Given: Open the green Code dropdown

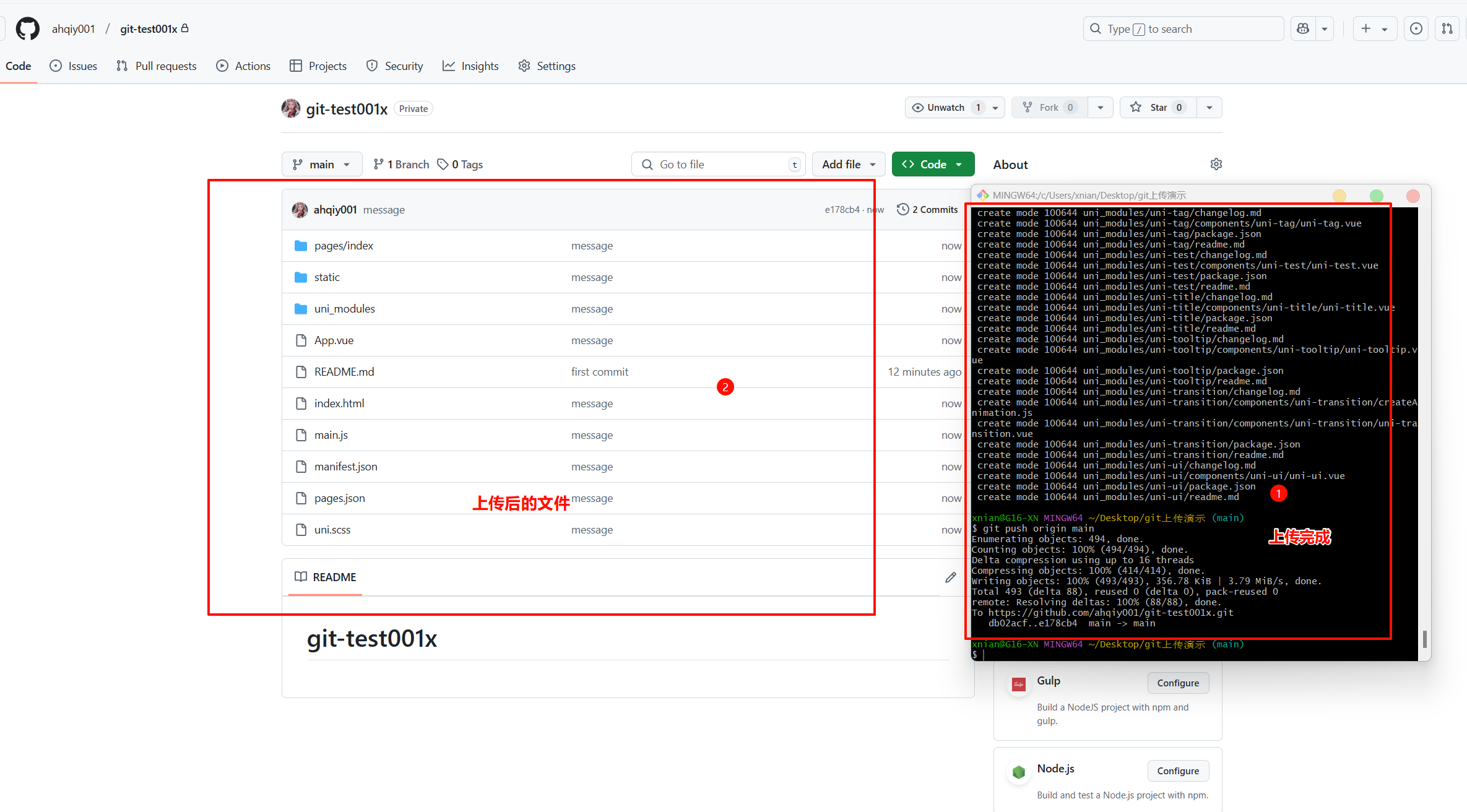Looking at the screenshot, I should click(x=933, y=165).
